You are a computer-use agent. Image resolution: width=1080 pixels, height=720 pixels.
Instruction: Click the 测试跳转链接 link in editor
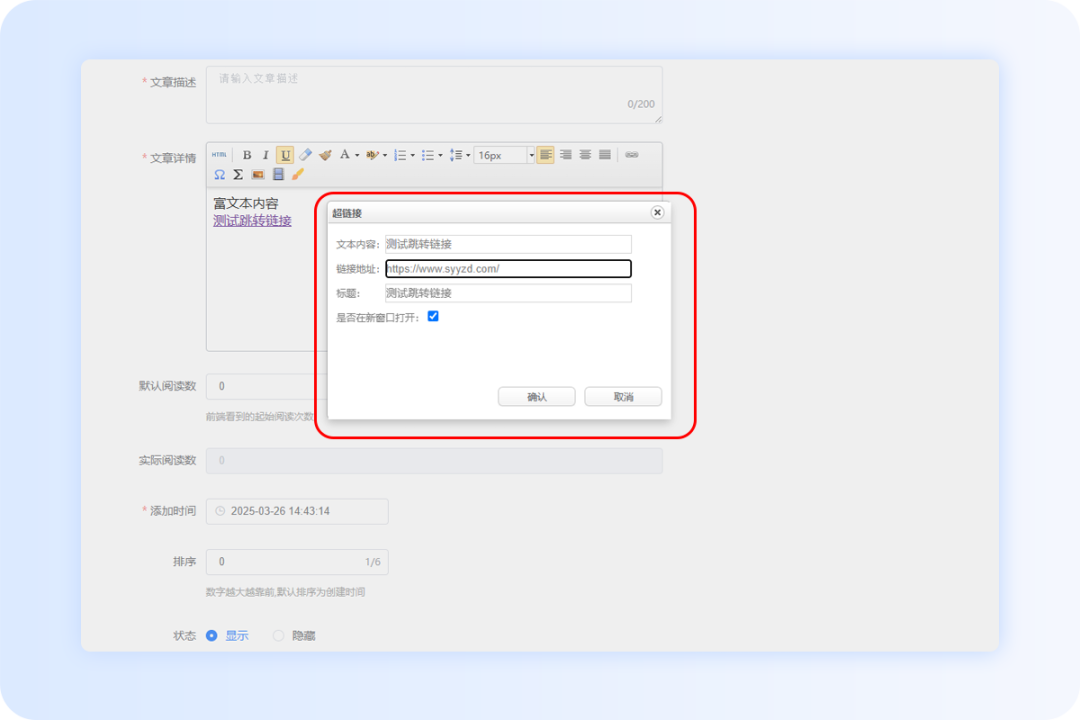252,221
